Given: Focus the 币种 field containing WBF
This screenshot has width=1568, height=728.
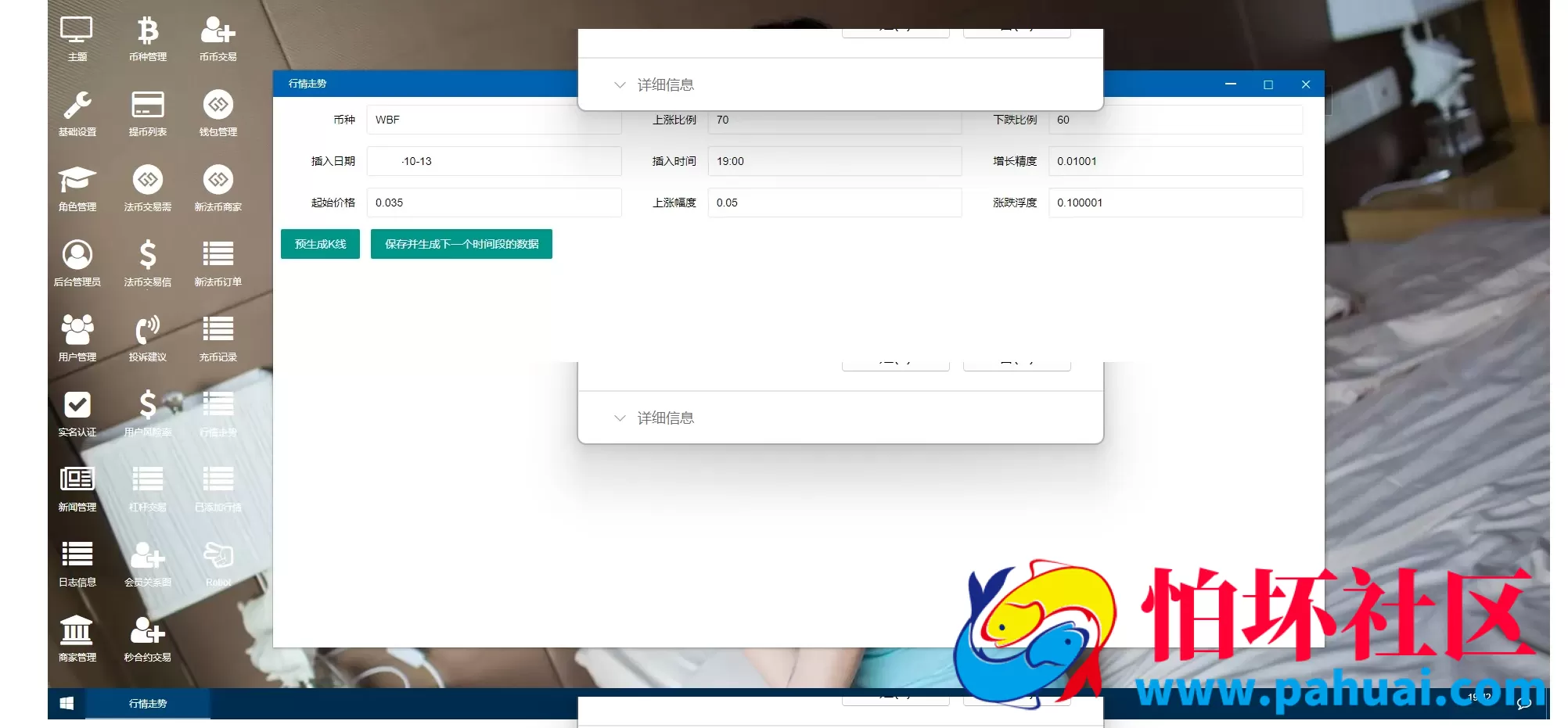Looking at the screenshot, I should pos(494,120).
